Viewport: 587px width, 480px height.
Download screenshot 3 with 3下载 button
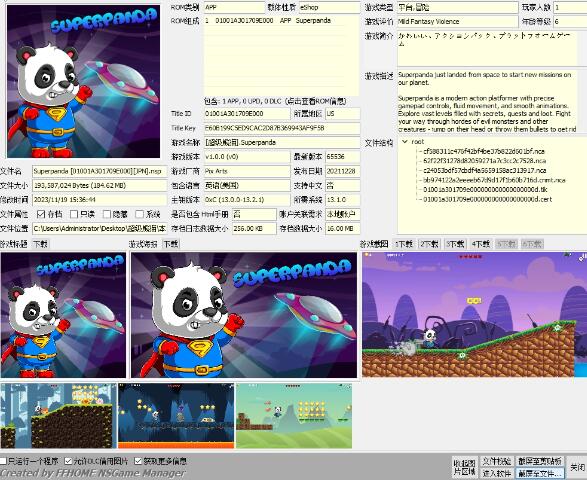pos(455,244)
